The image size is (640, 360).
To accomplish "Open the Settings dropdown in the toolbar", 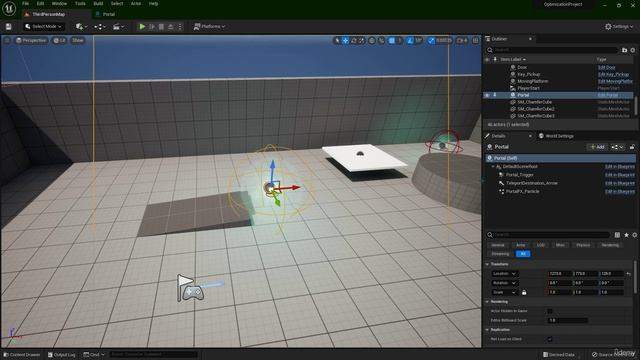I will coord(619,27).
